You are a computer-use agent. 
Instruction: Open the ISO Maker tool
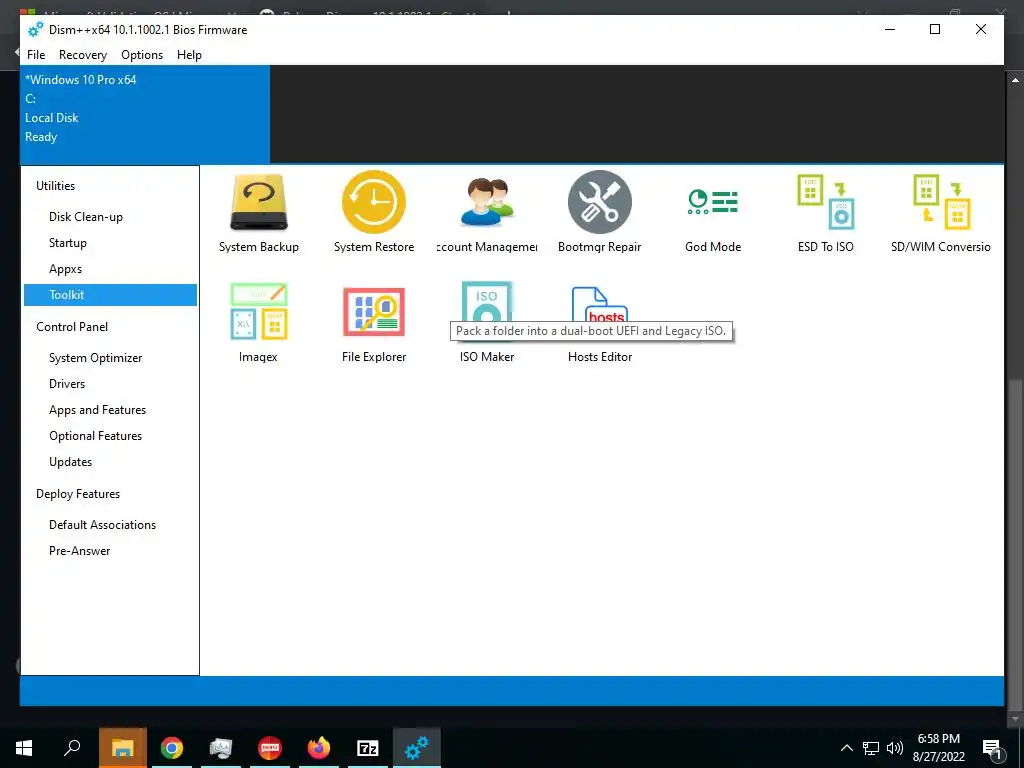(487, 322)
